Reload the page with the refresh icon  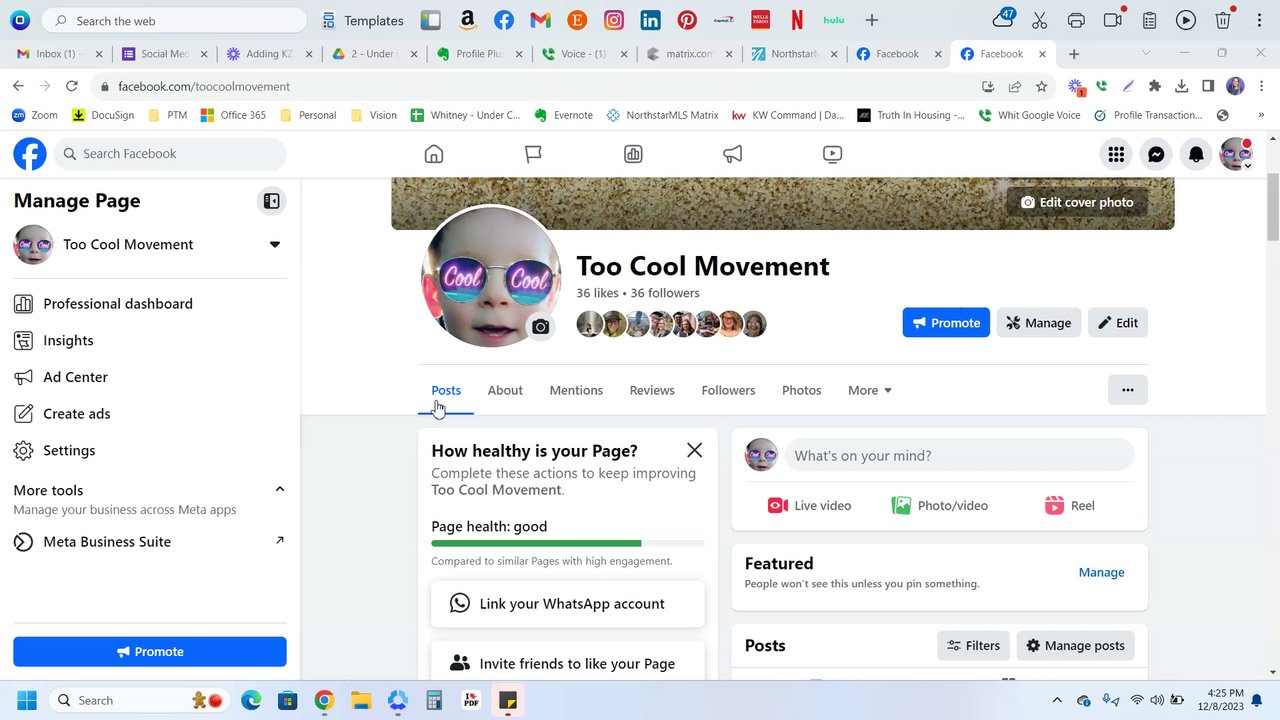coord(72,86)
